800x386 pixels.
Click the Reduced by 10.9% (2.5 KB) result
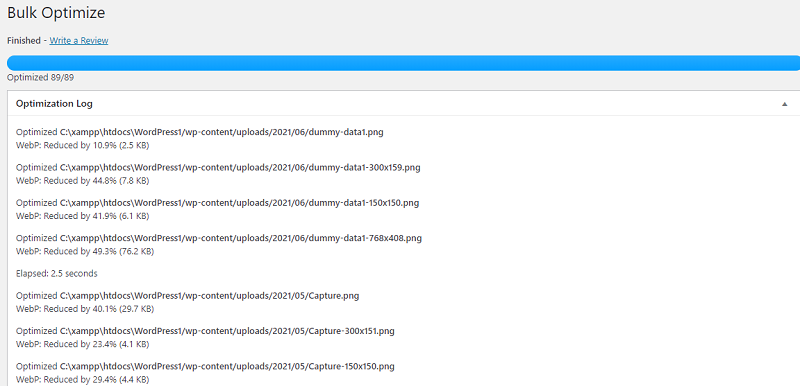tap(83, 145)
